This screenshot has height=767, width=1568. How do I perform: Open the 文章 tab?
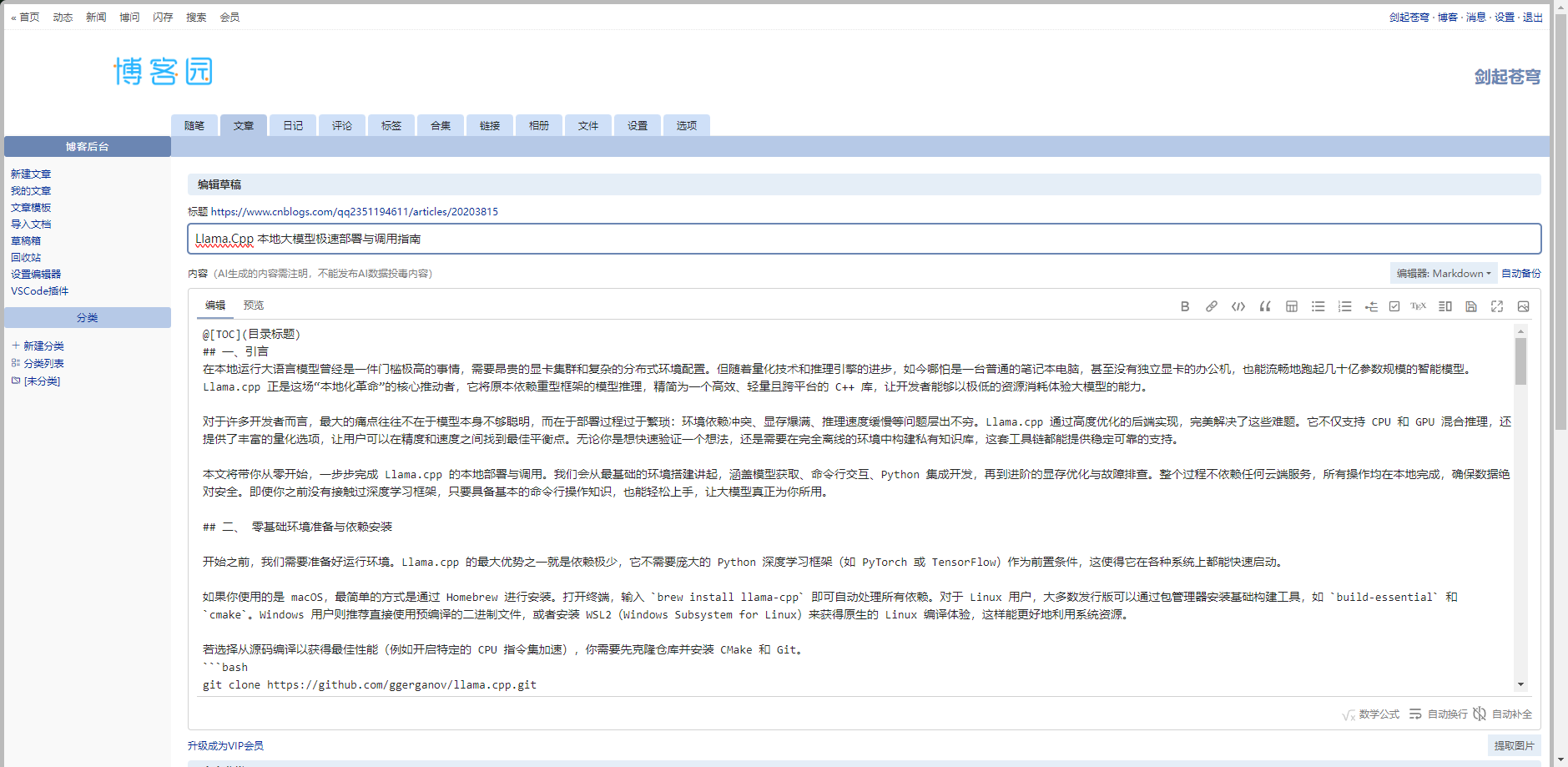pyautogui.click(x=244, y=125)
